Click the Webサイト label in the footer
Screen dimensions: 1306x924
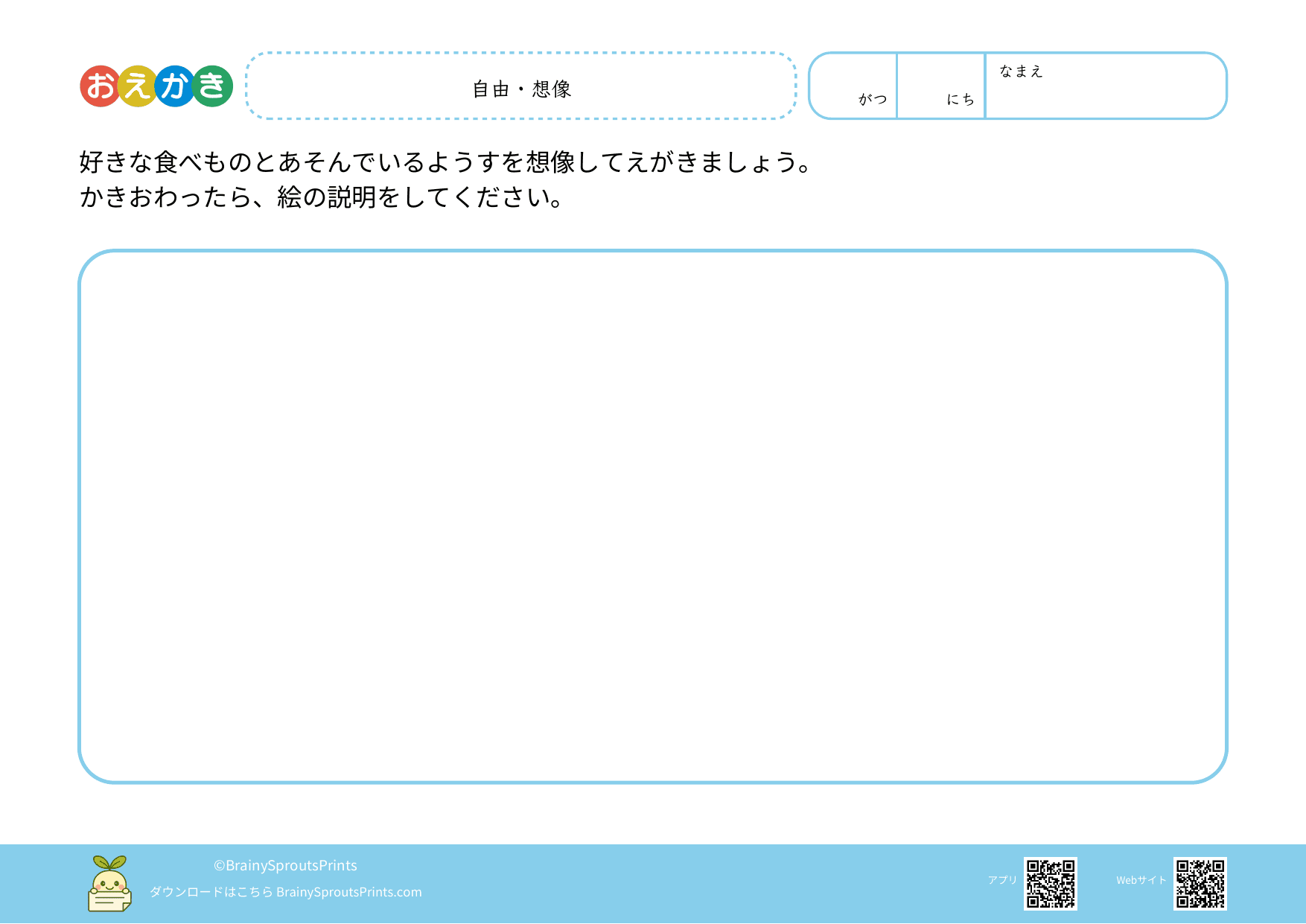coord(1141,880)
